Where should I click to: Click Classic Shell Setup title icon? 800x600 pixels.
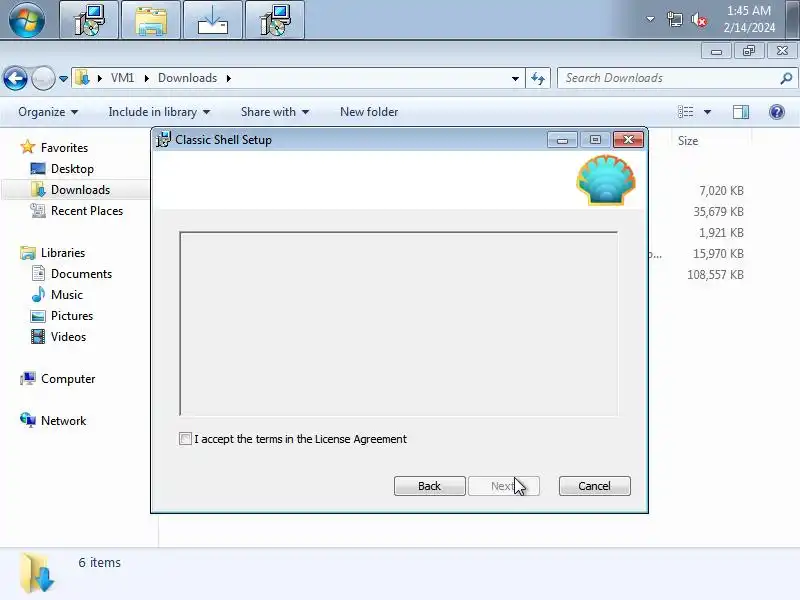click(x=163, y=140)
